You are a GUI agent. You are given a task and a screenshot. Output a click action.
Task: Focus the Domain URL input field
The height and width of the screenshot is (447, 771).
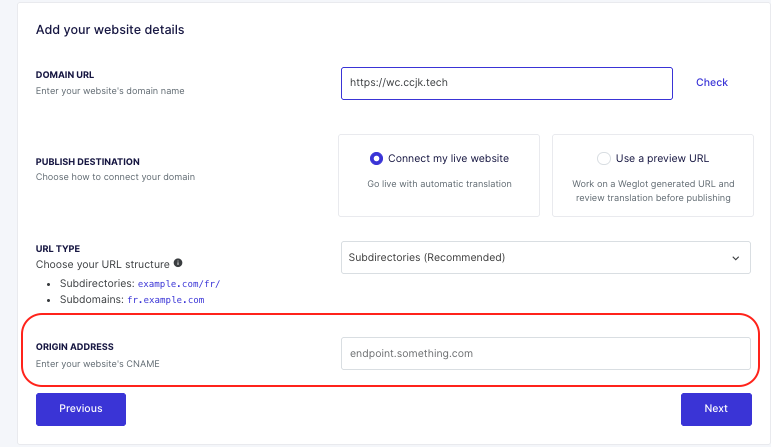pos(506,84)
